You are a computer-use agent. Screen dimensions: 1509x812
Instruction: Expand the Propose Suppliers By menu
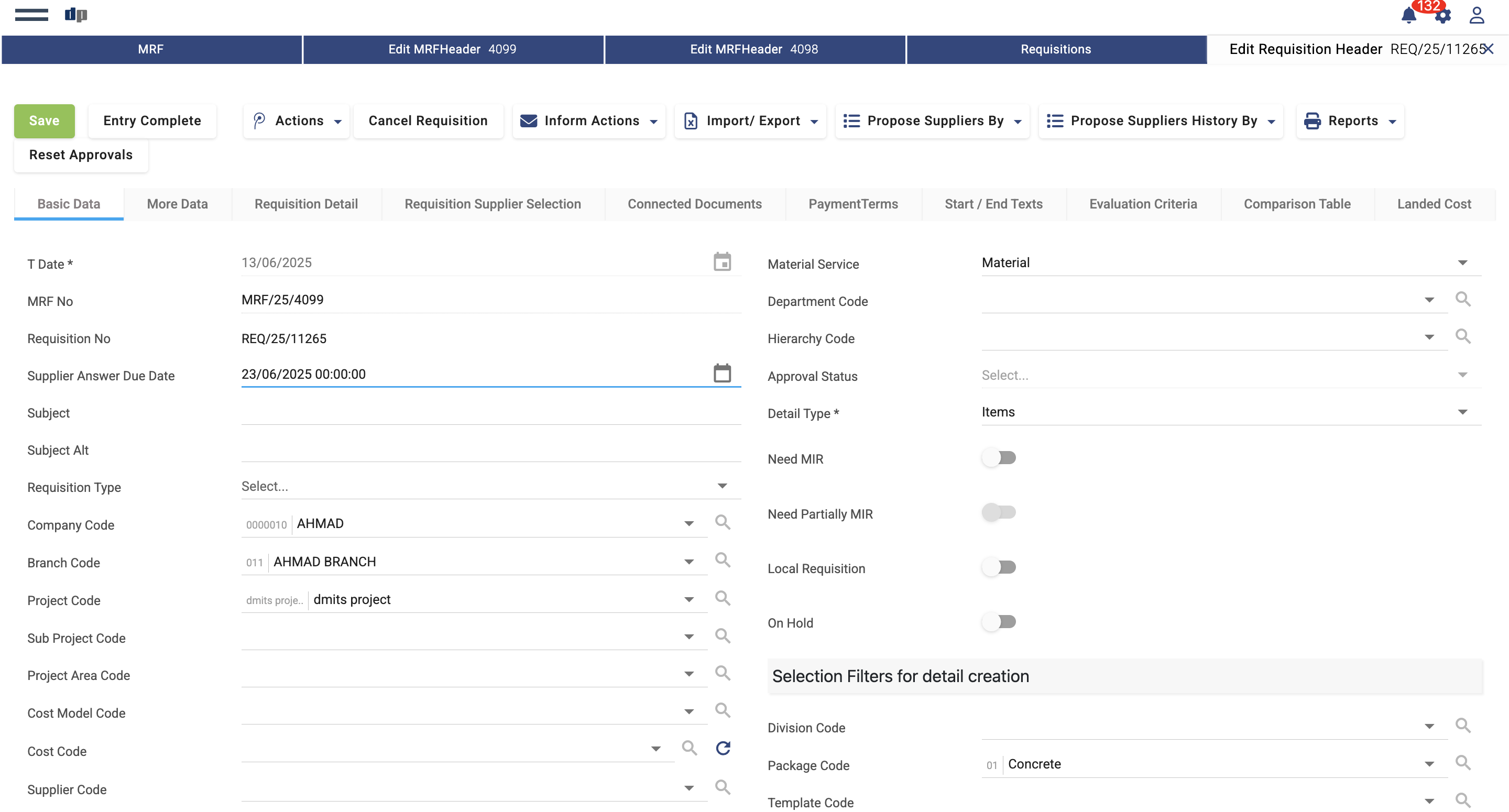[x=933, y=120]
